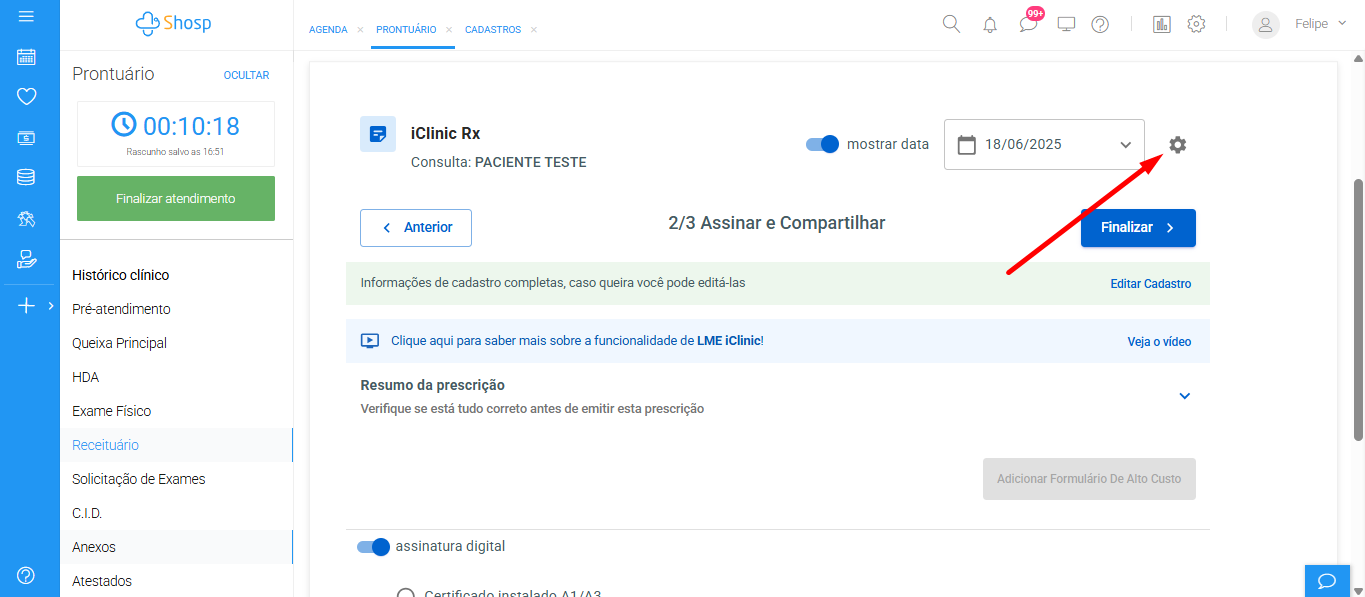Open messages with the 99+ badge
Screen dimensions: 1365x597
pos(1029,22)
